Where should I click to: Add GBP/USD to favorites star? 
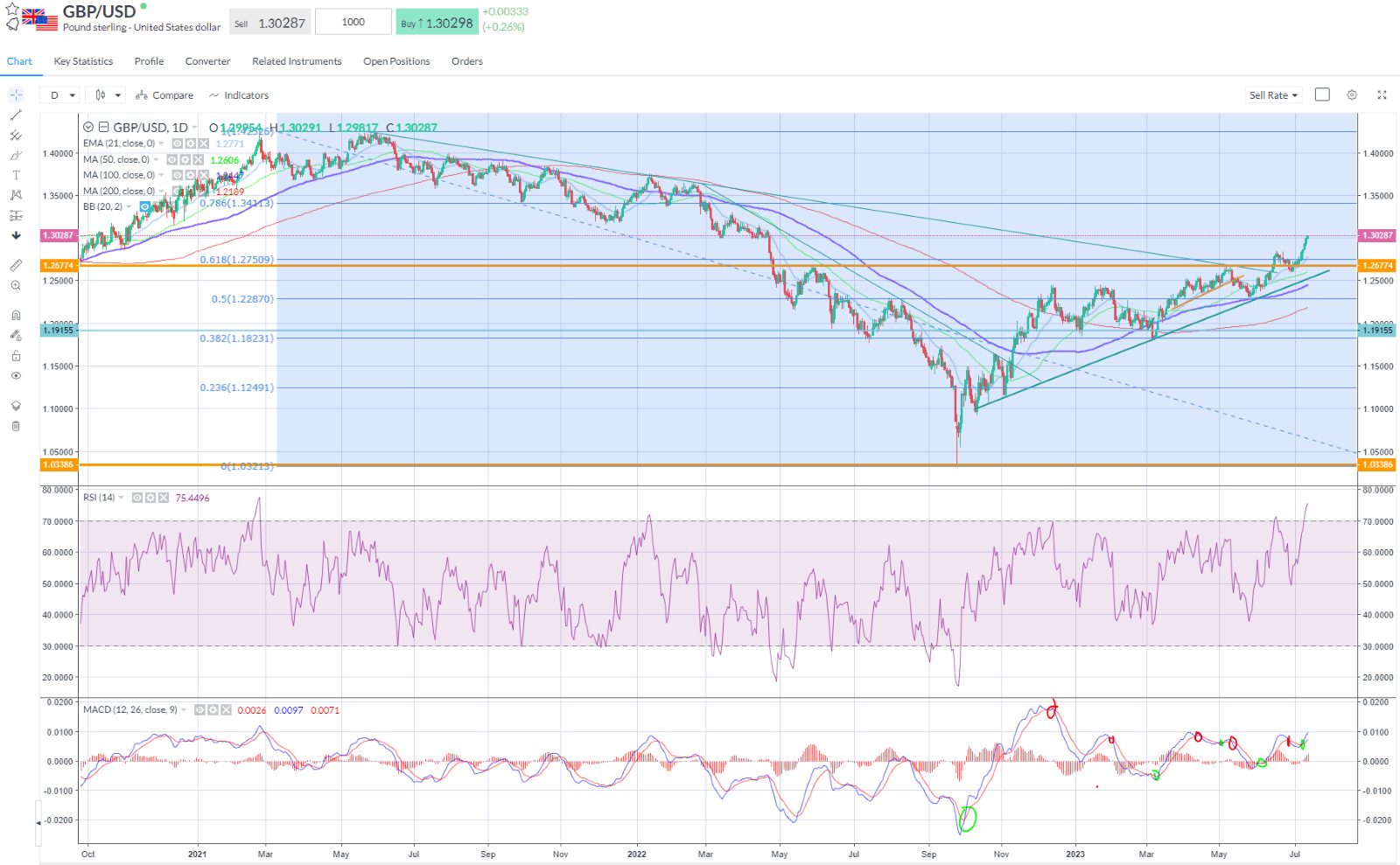pos(12,9)
